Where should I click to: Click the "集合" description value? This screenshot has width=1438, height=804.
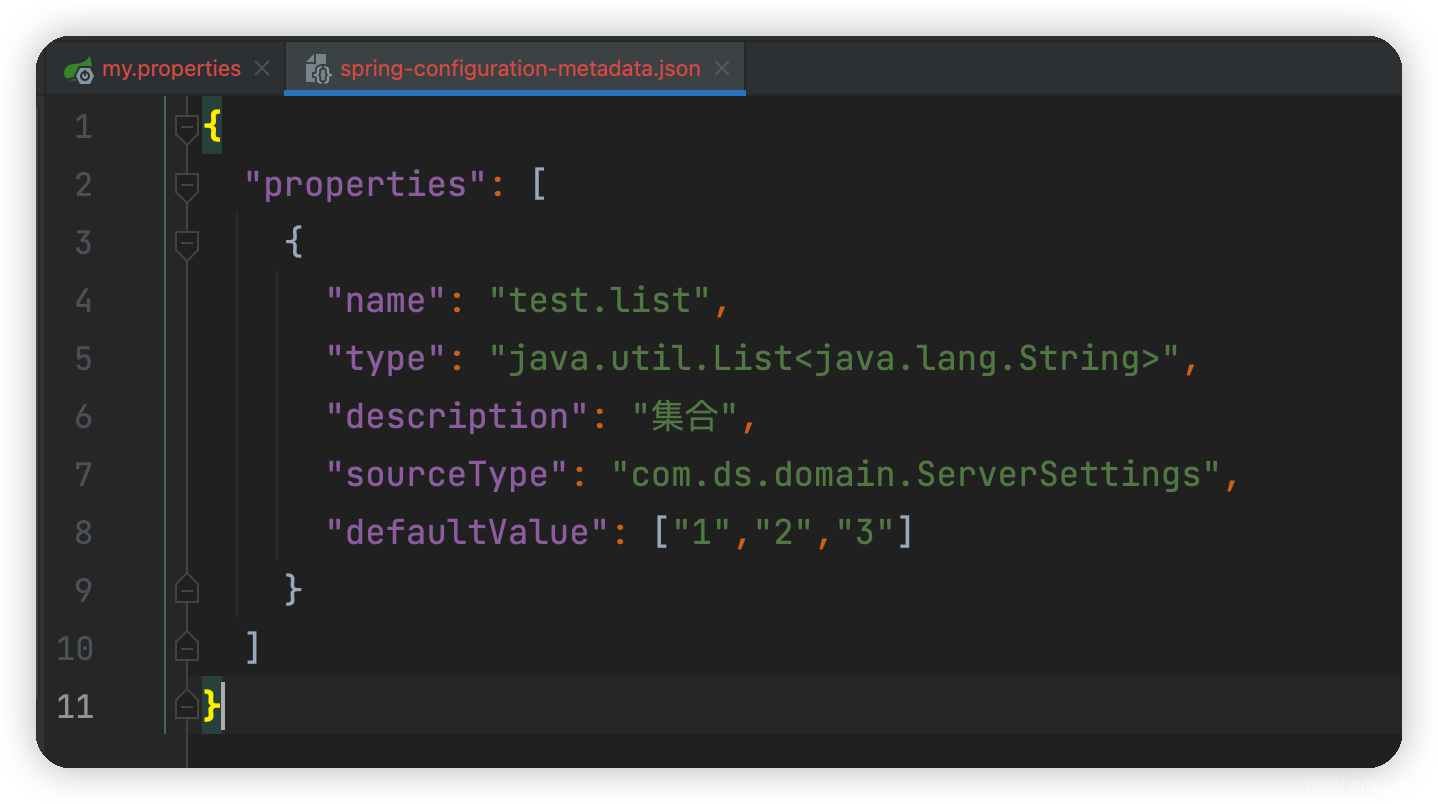685,417
